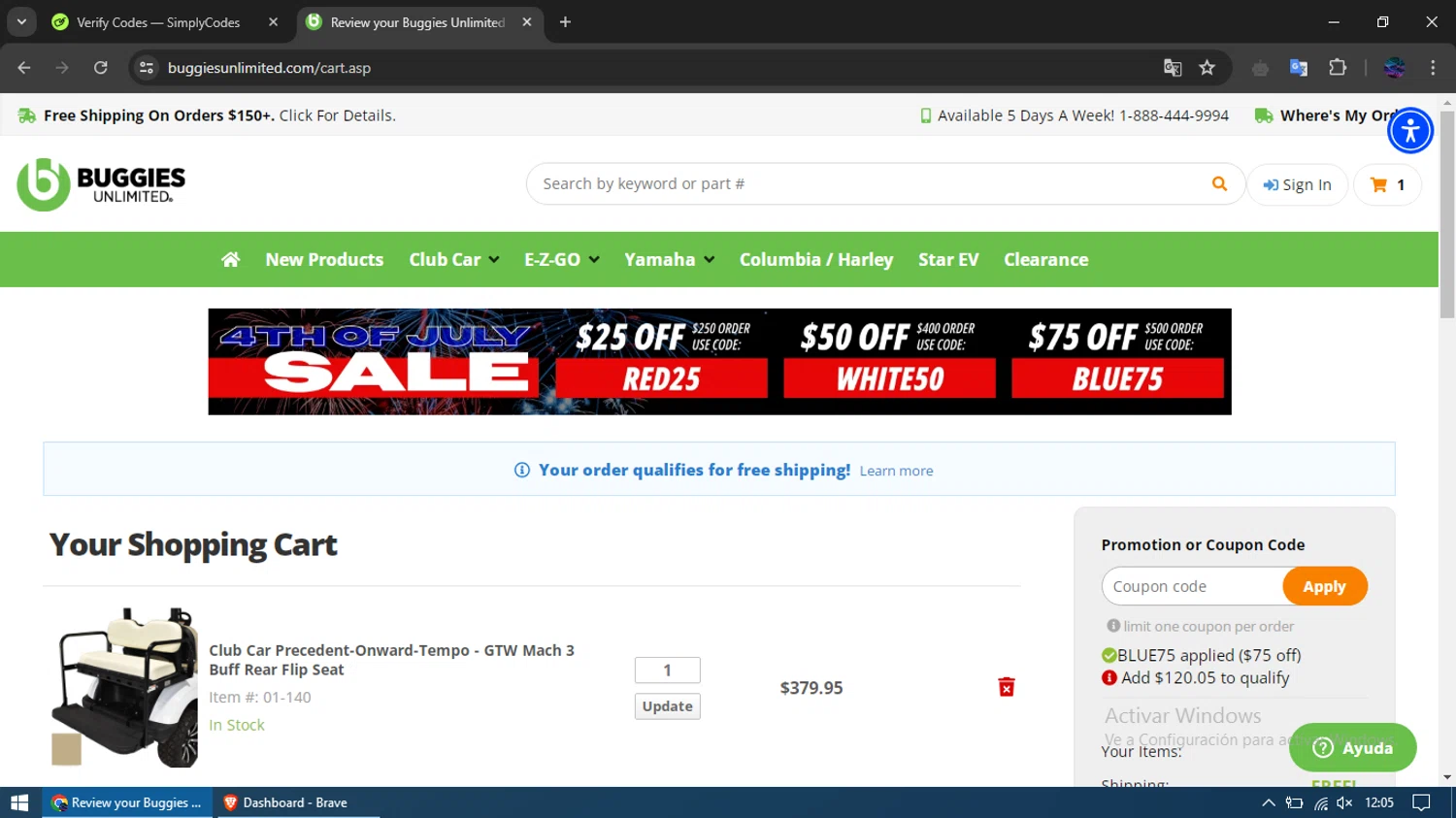Close the Verify Codes SimplyCodes tab
This screenshot has height=818, width=1456.
[x=273, y=22]
